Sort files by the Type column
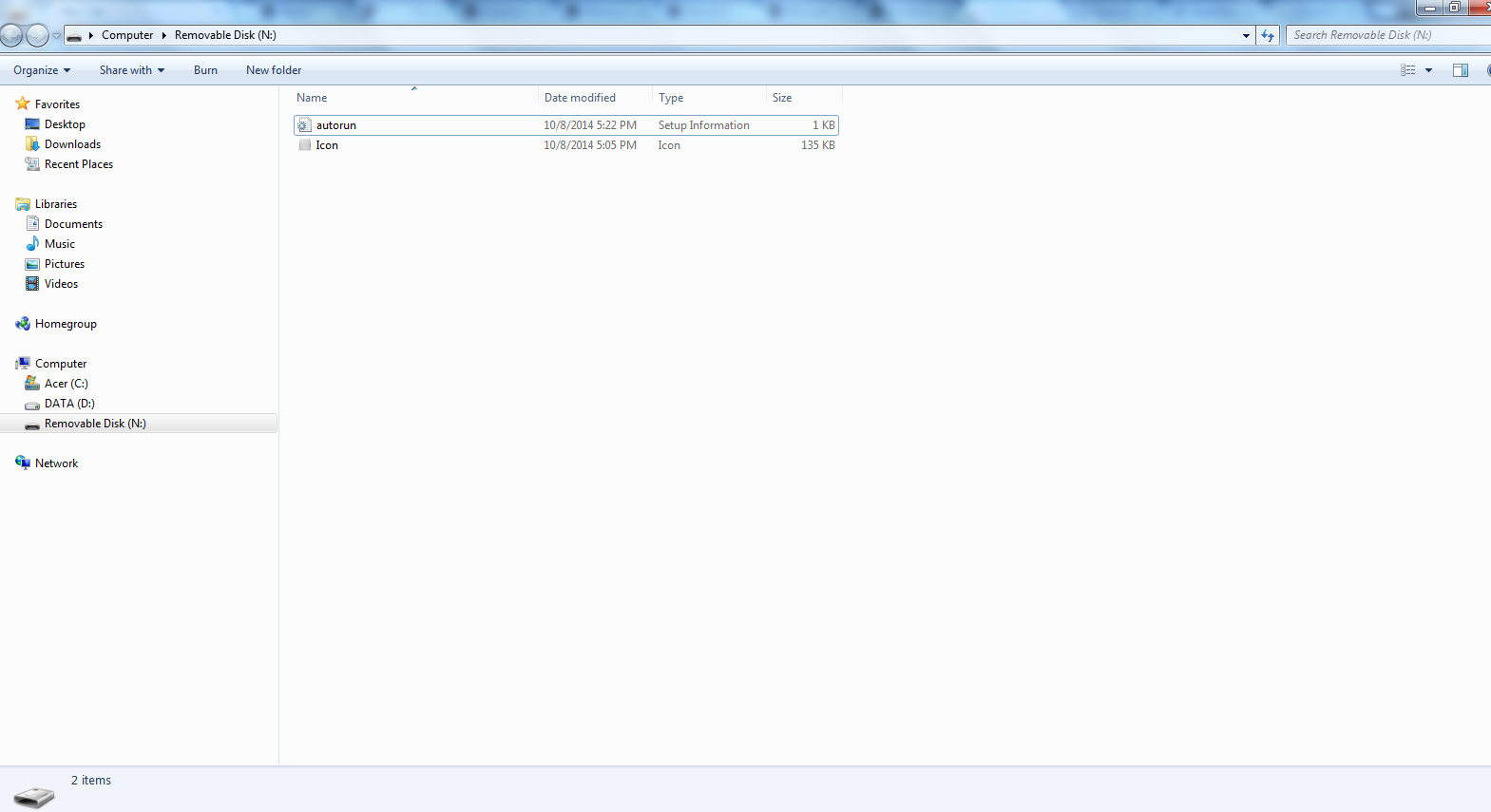Image resolution: width=1491 pixels, height=812 pixels. point(709,98)
